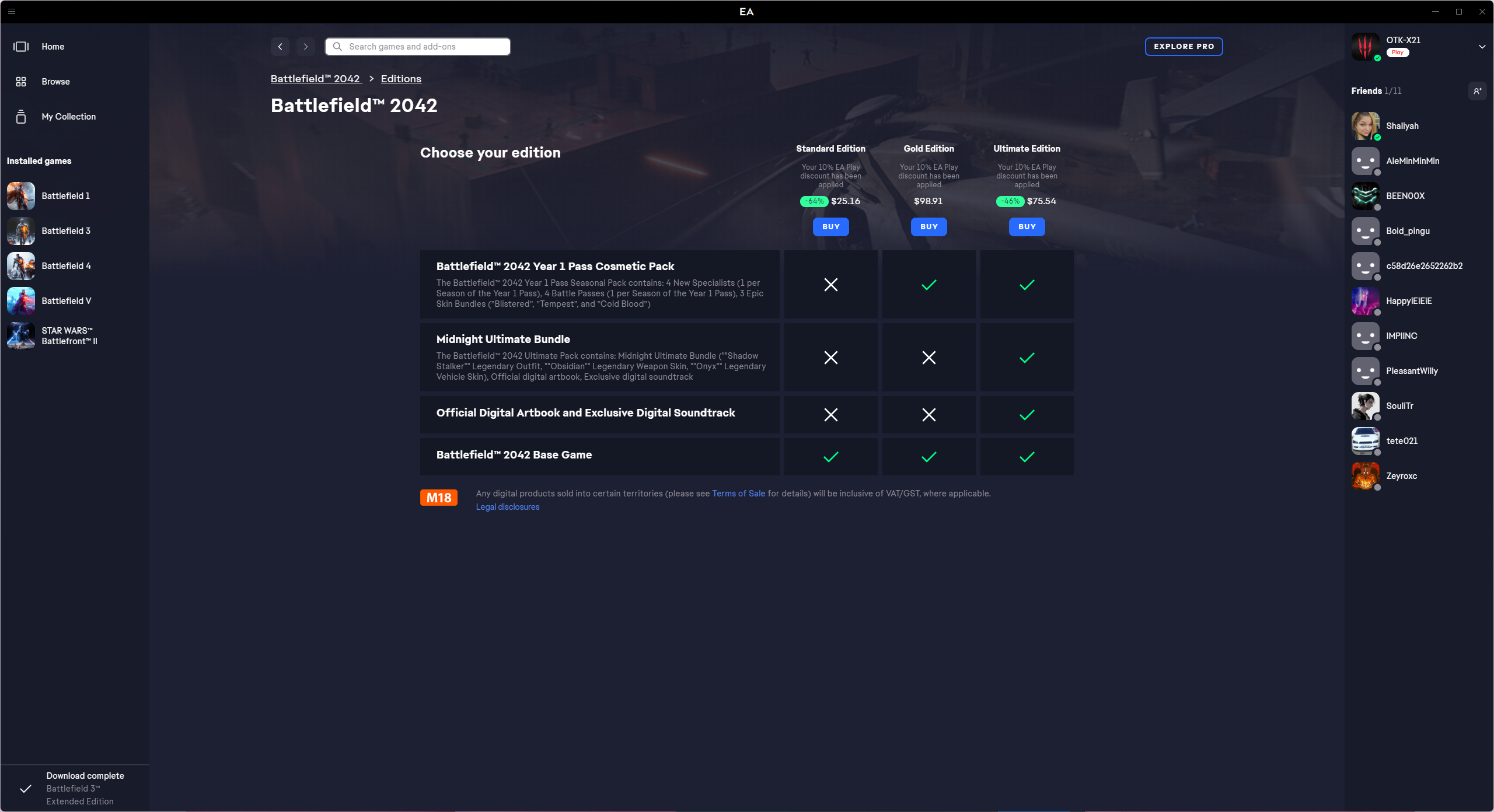
Task: Click SouliTr's avatar
Action: [x=1366, y=406]
